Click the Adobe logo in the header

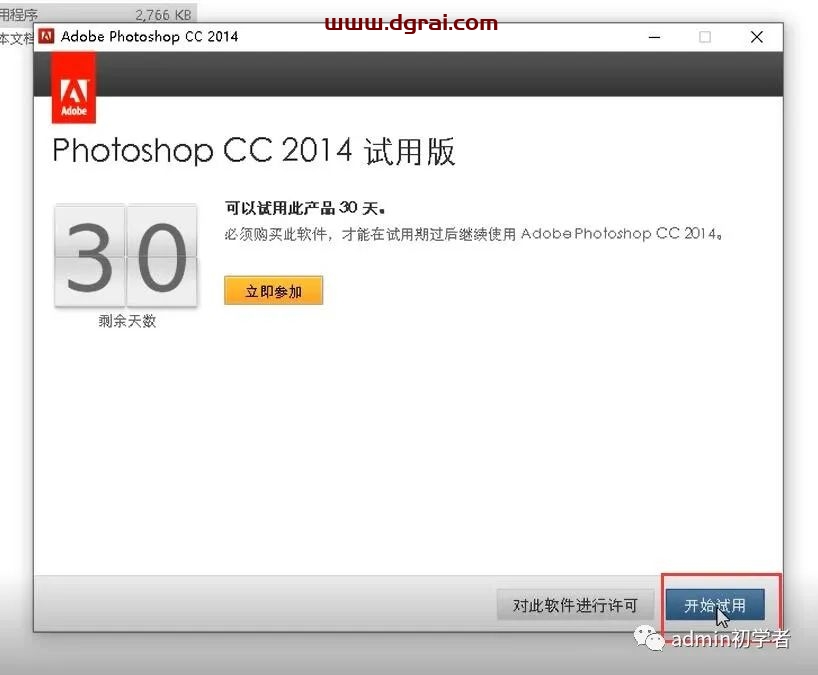(74, 89)
